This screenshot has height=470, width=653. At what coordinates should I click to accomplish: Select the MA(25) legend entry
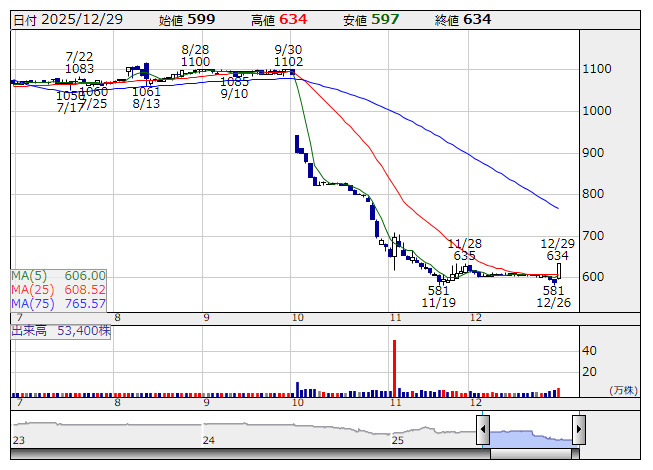(x=58, y=289)
